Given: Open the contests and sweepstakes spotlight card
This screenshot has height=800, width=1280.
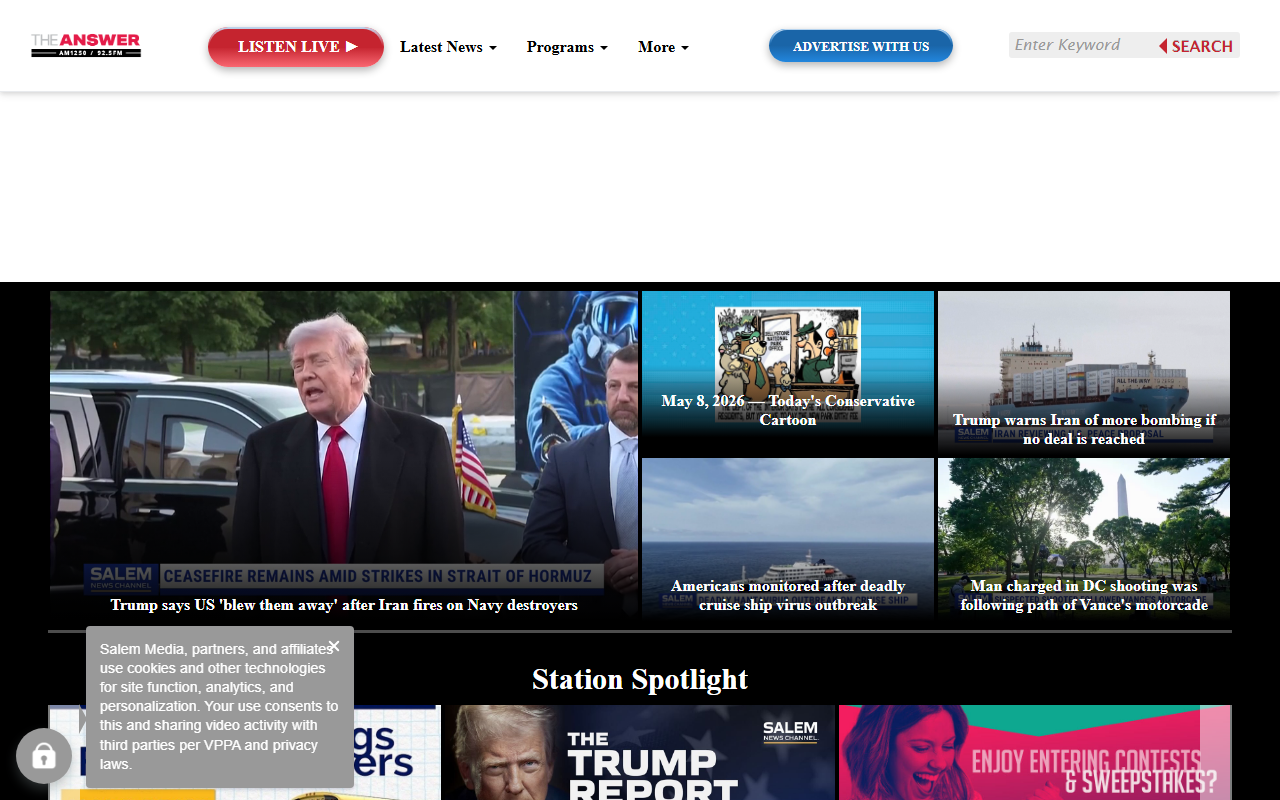Looking at the screenshot, I should [x=1035, y=752].
